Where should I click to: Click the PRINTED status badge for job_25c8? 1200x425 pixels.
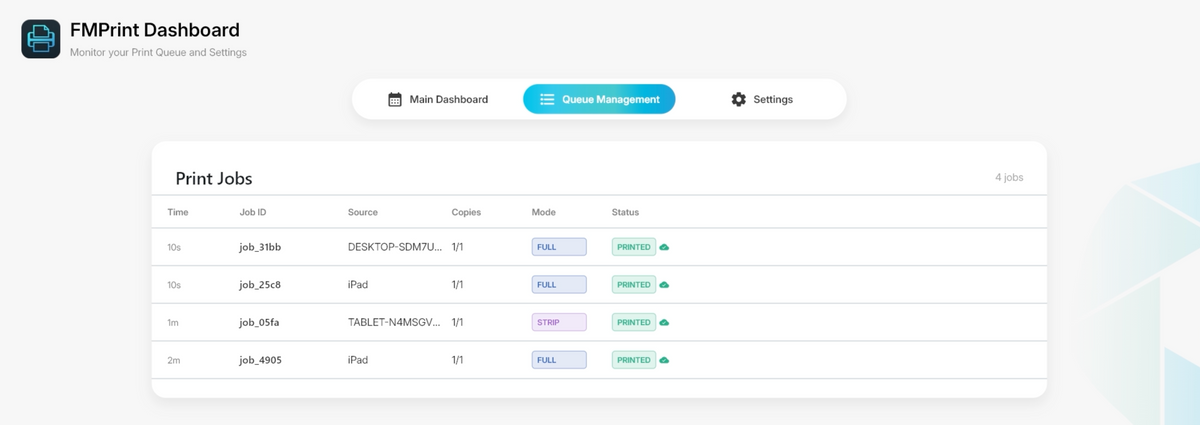(634, 285)
